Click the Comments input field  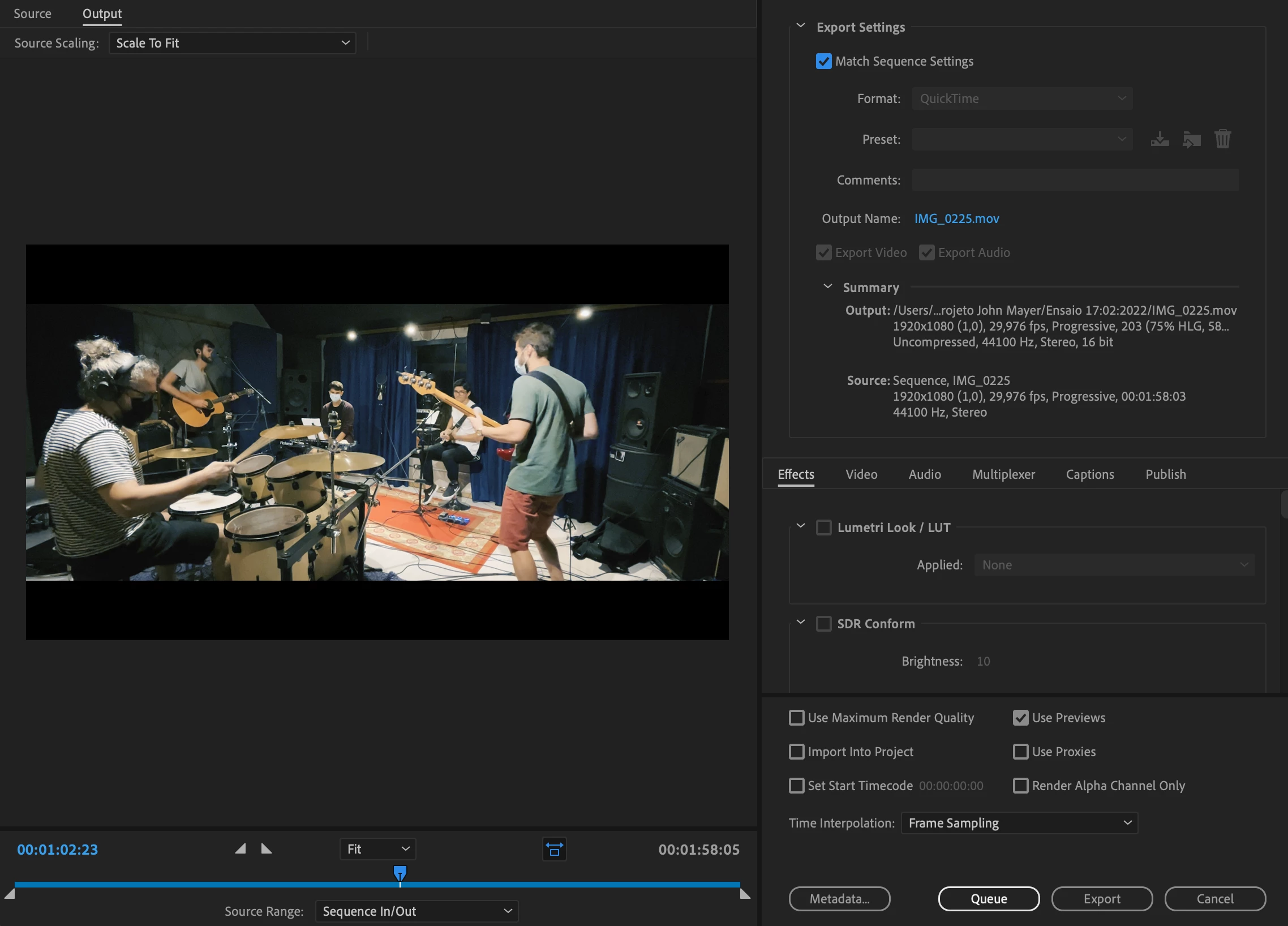coord(1075,180)
